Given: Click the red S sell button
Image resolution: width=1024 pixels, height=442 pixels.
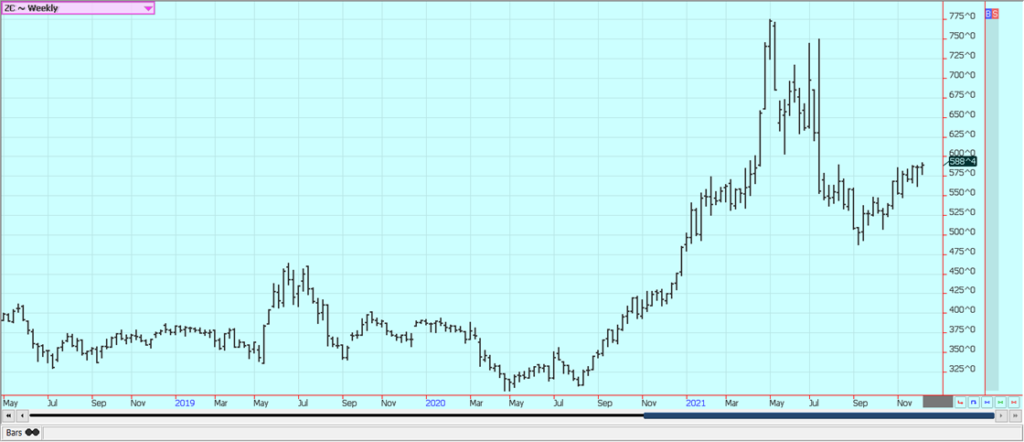Looking at the screenshot, I should (x=995, y=13).
